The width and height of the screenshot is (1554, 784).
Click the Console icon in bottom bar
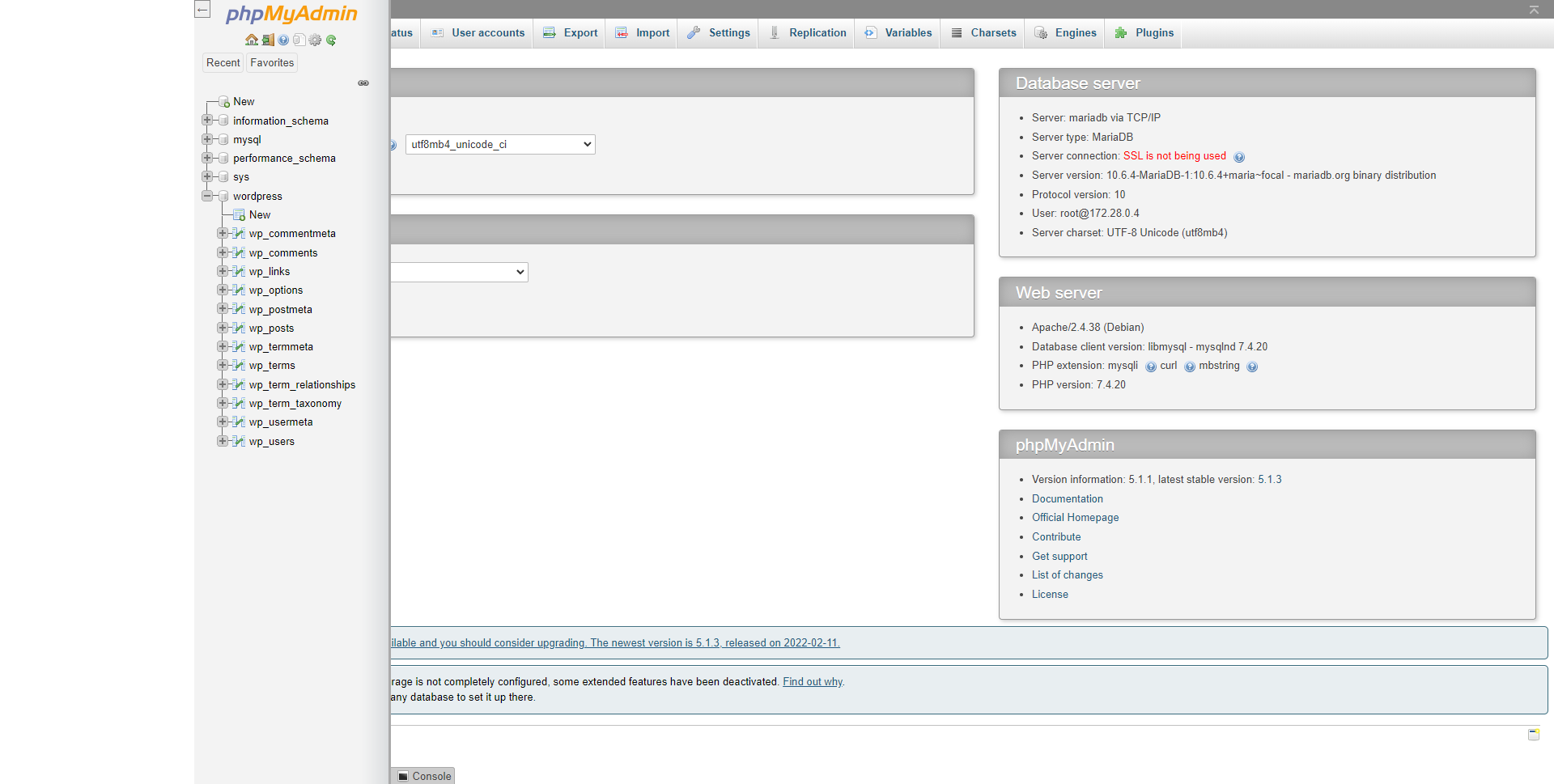(x=403, y=776)
